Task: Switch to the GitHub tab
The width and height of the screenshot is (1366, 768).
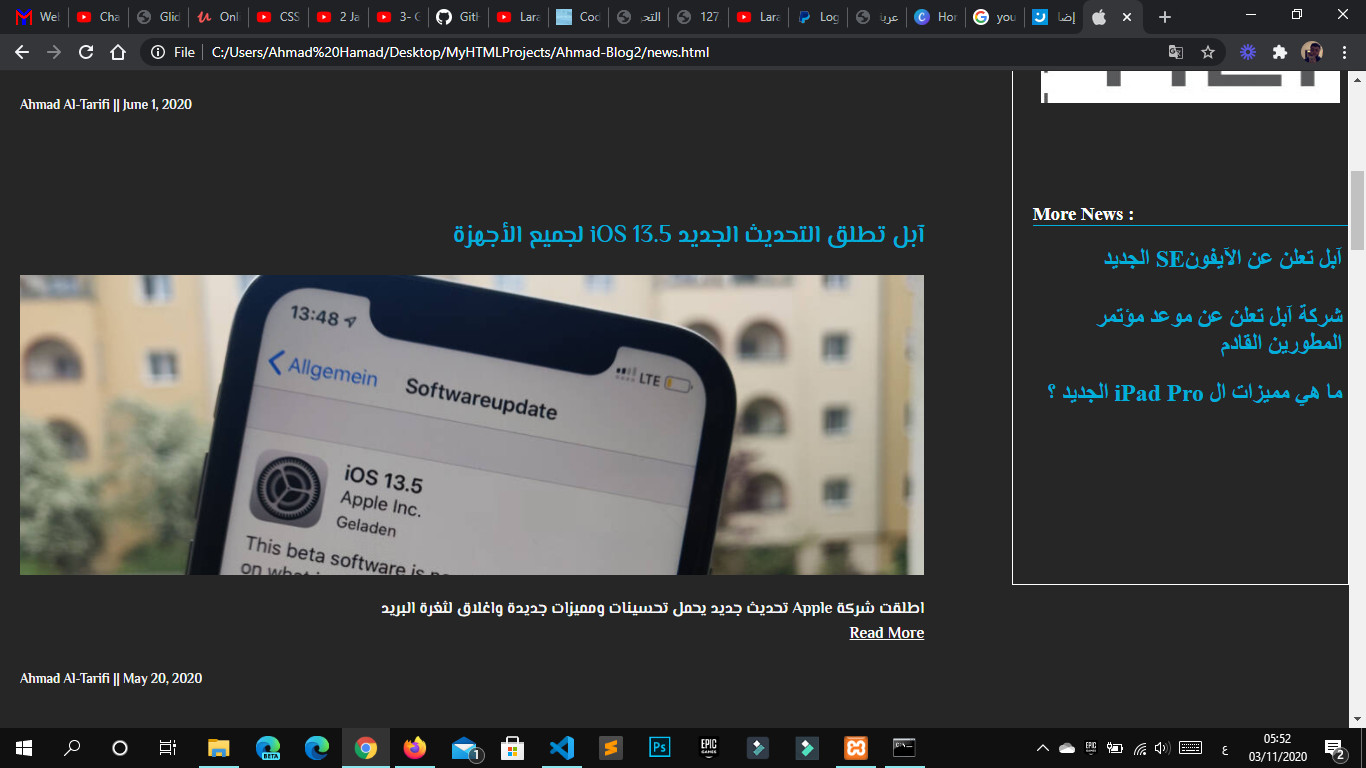Action: click(458, 17)
